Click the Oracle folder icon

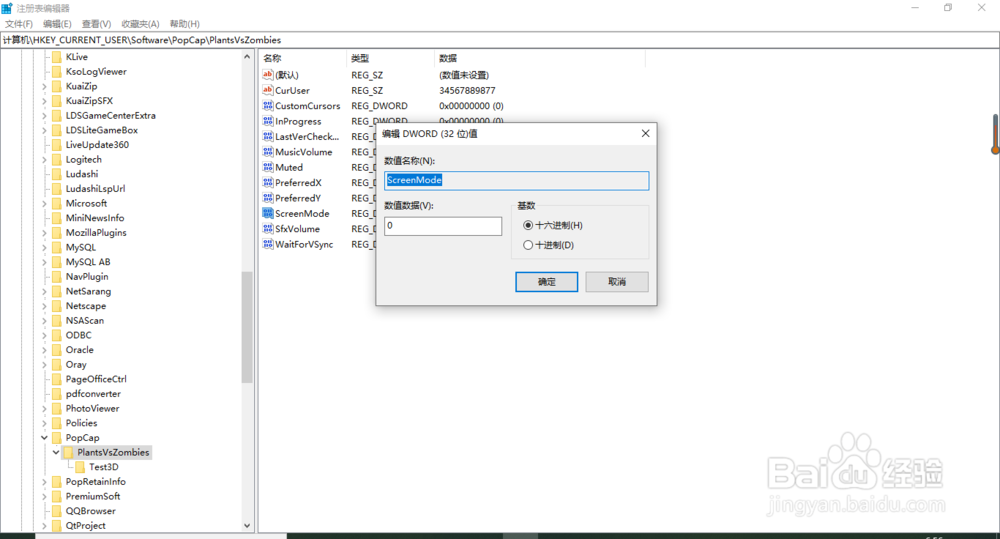click(57, 350)
